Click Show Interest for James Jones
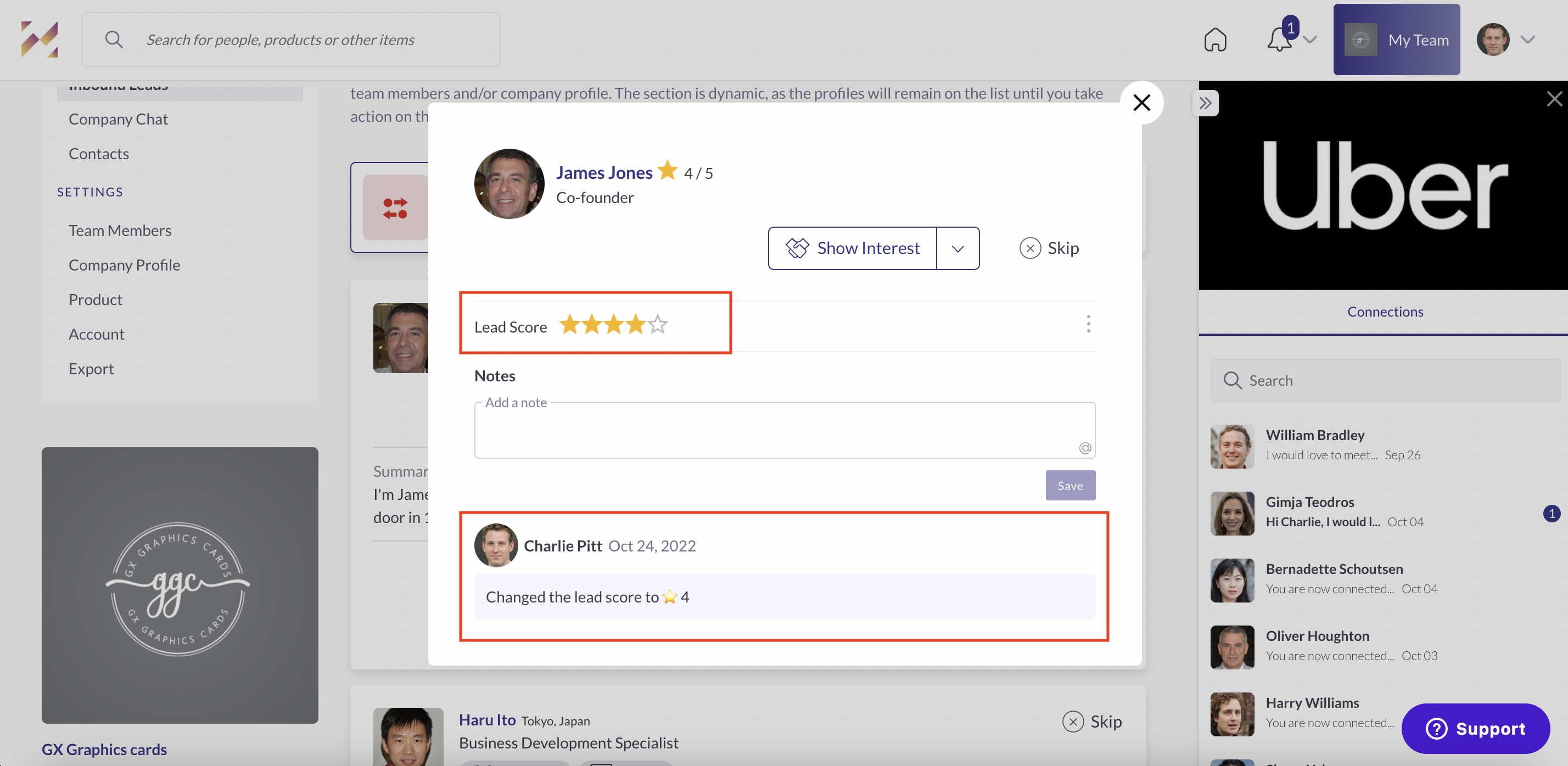 [x=852, y=248]
